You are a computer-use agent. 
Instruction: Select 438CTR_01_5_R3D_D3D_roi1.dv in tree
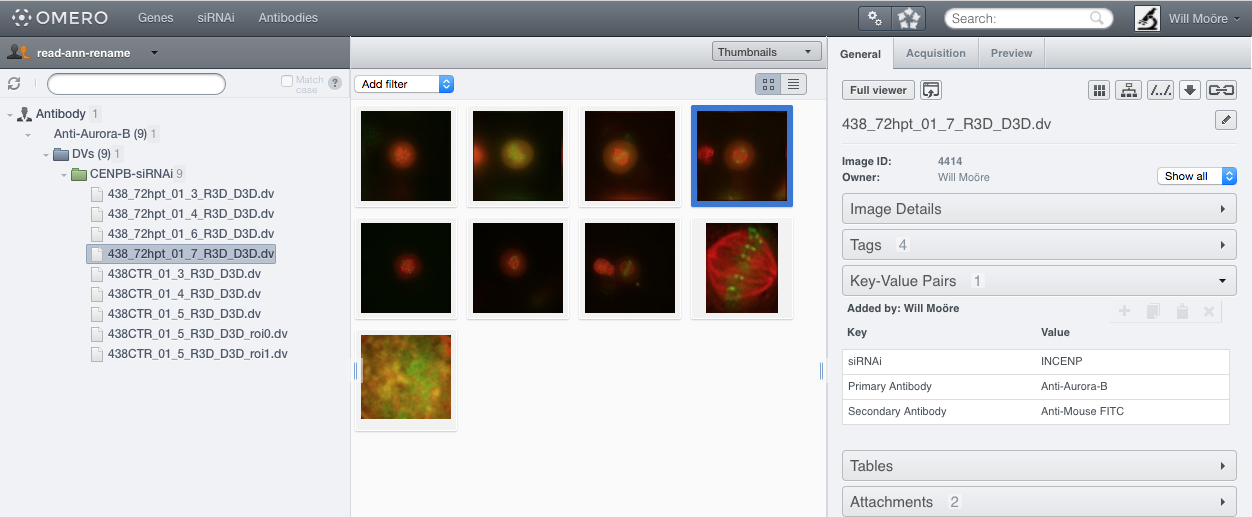pyautogui.click(x=197, y=354)
